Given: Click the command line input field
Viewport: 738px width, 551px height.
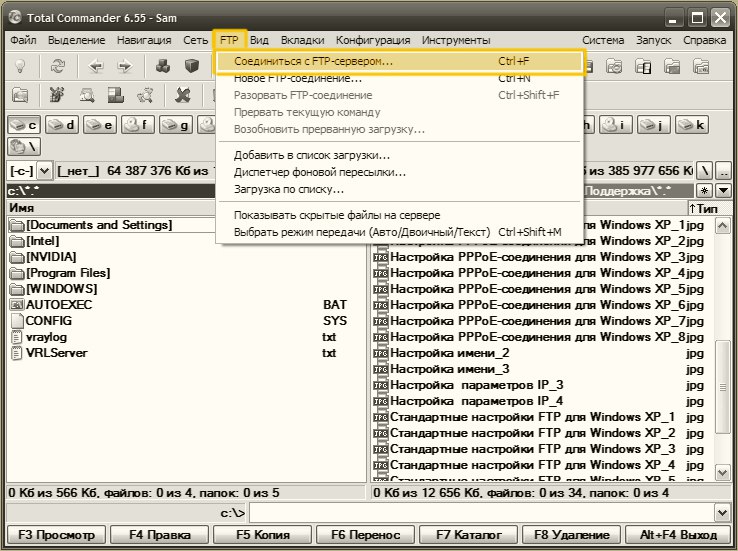Looking at the screenshot, I should (481, 512).
